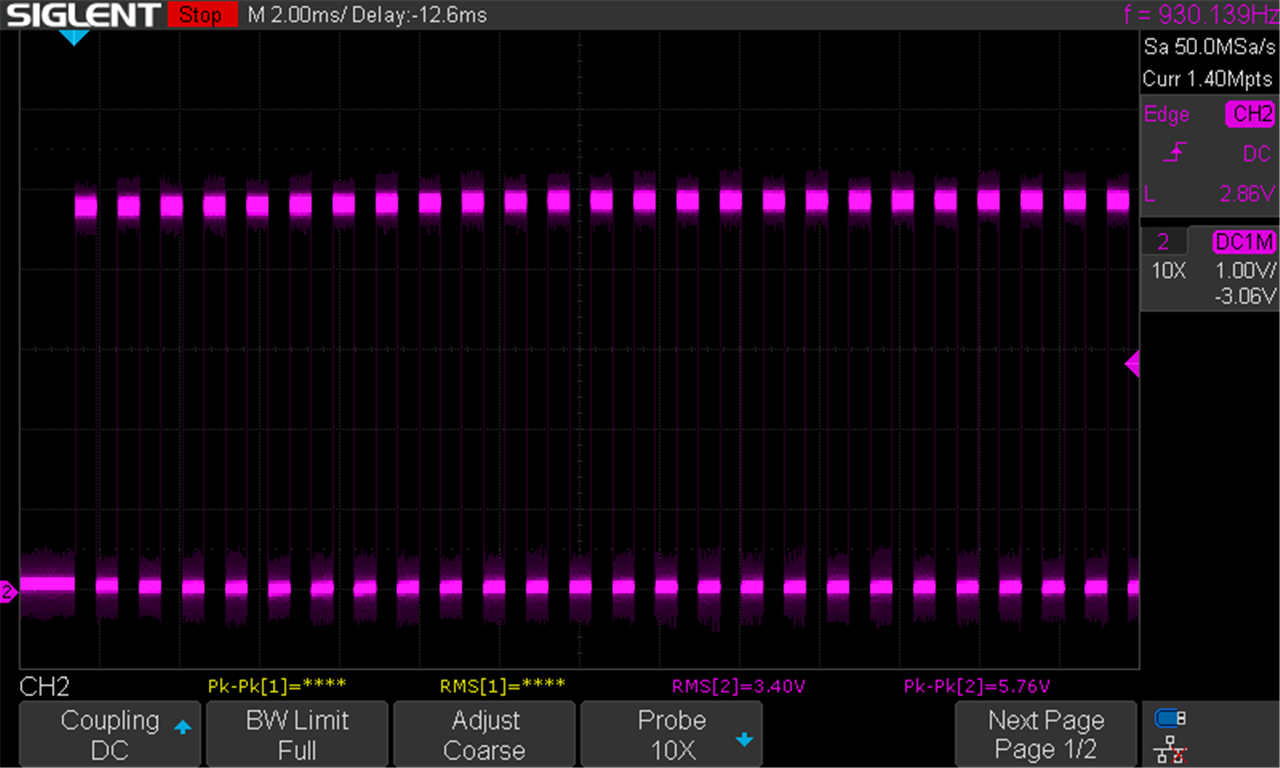
Task: Click the cyan trigger position marker at top
Action: 74,38
